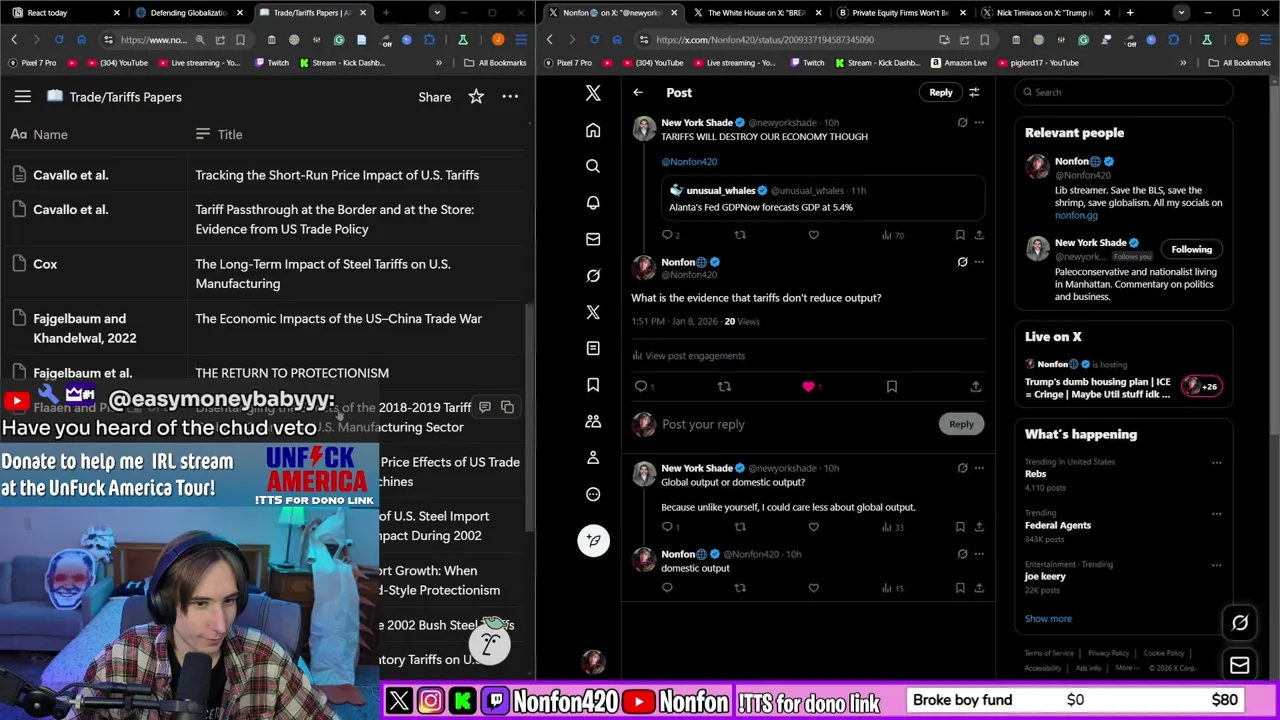Open Grok icon in the X sidebar

pos(593,276)
